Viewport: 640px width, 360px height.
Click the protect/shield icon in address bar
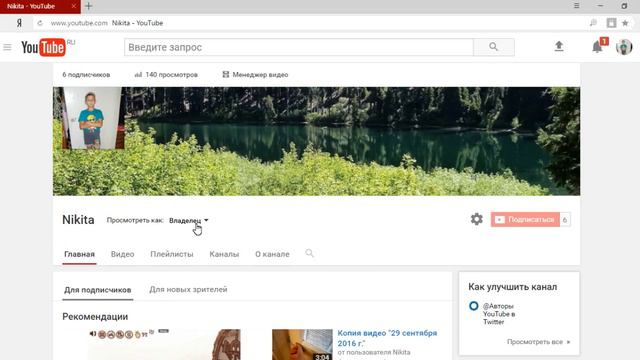pos(611,23)
